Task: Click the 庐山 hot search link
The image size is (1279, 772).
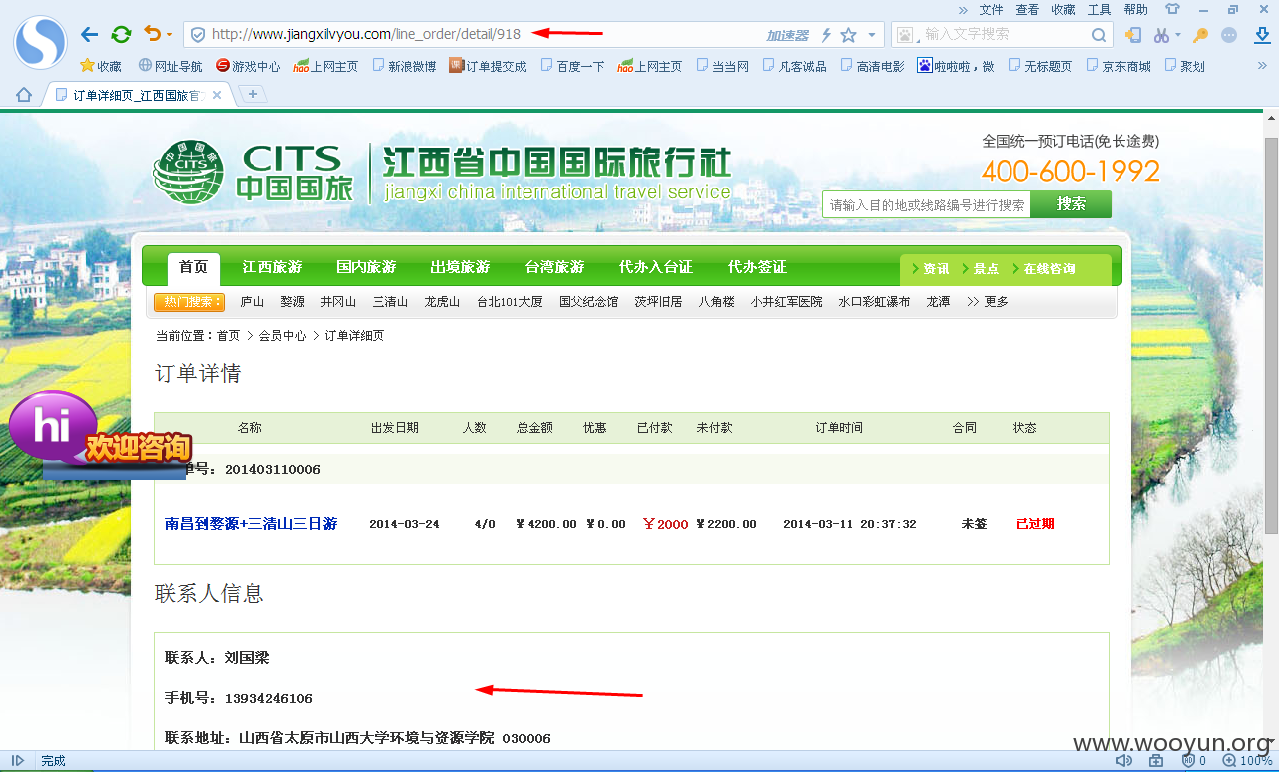Action: coord(252,301)
